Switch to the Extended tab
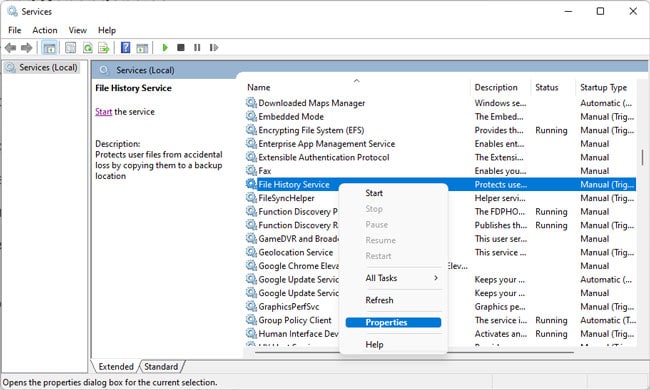This screenshot has width=650, height=390. pos(116,367)
